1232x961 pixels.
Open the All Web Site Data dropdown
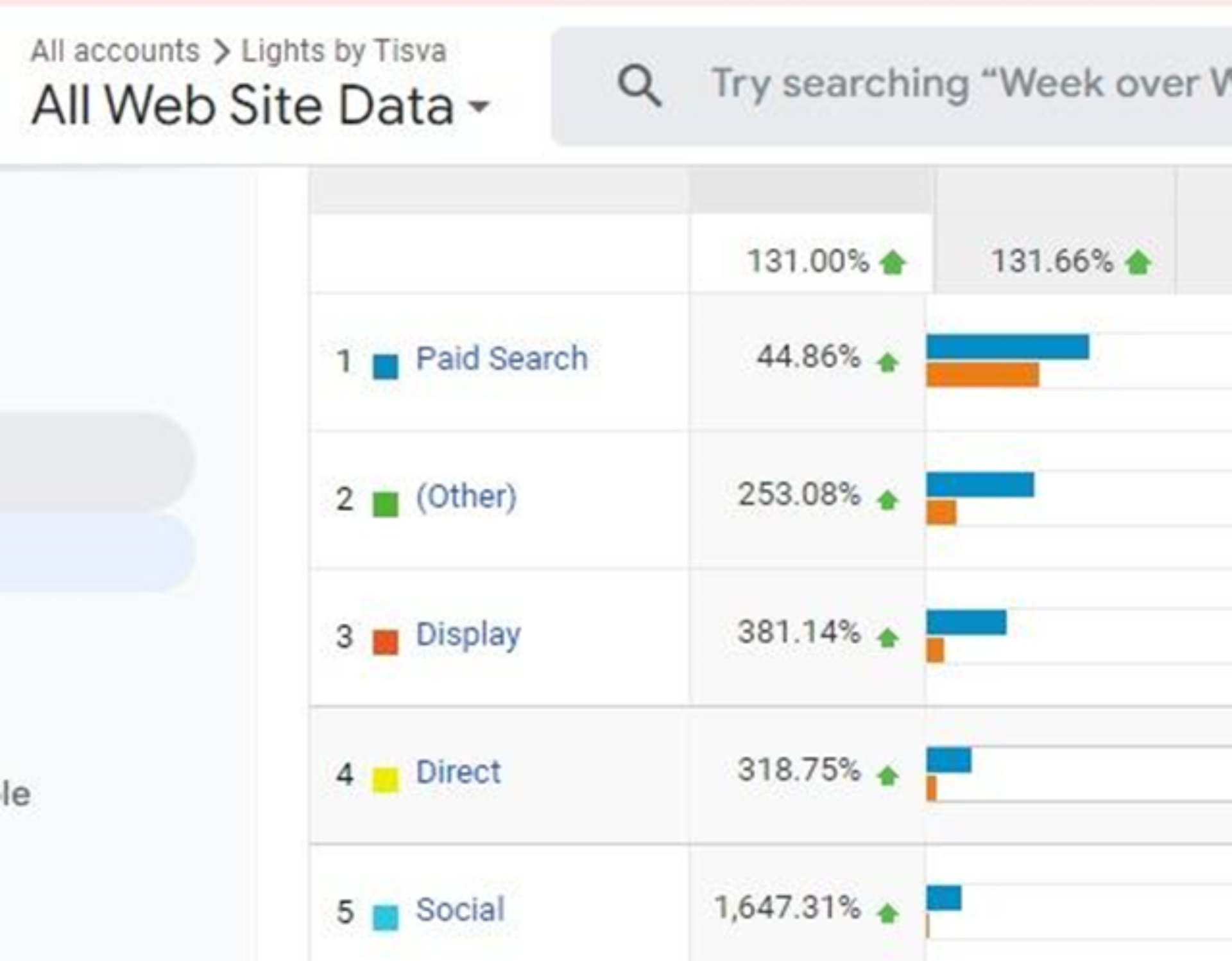[x=479, y=106]
